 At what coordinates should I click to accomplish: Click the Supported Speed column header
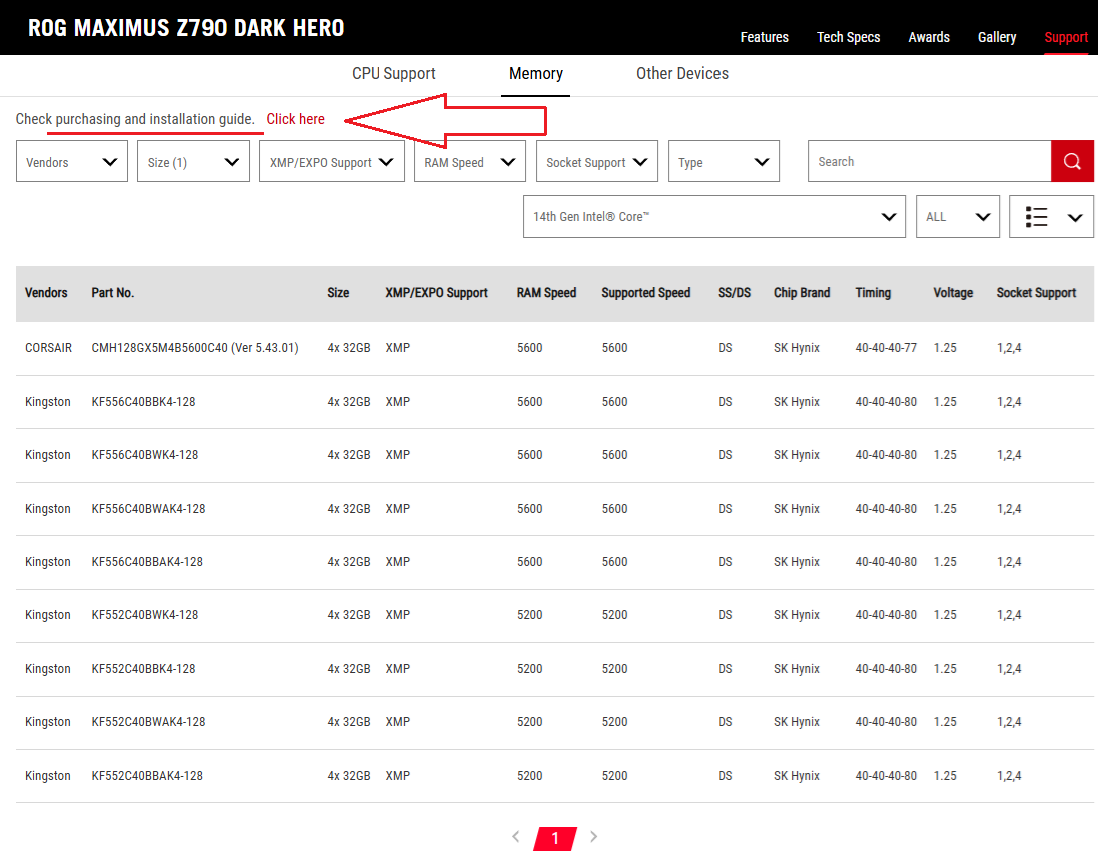coord(646,293)
